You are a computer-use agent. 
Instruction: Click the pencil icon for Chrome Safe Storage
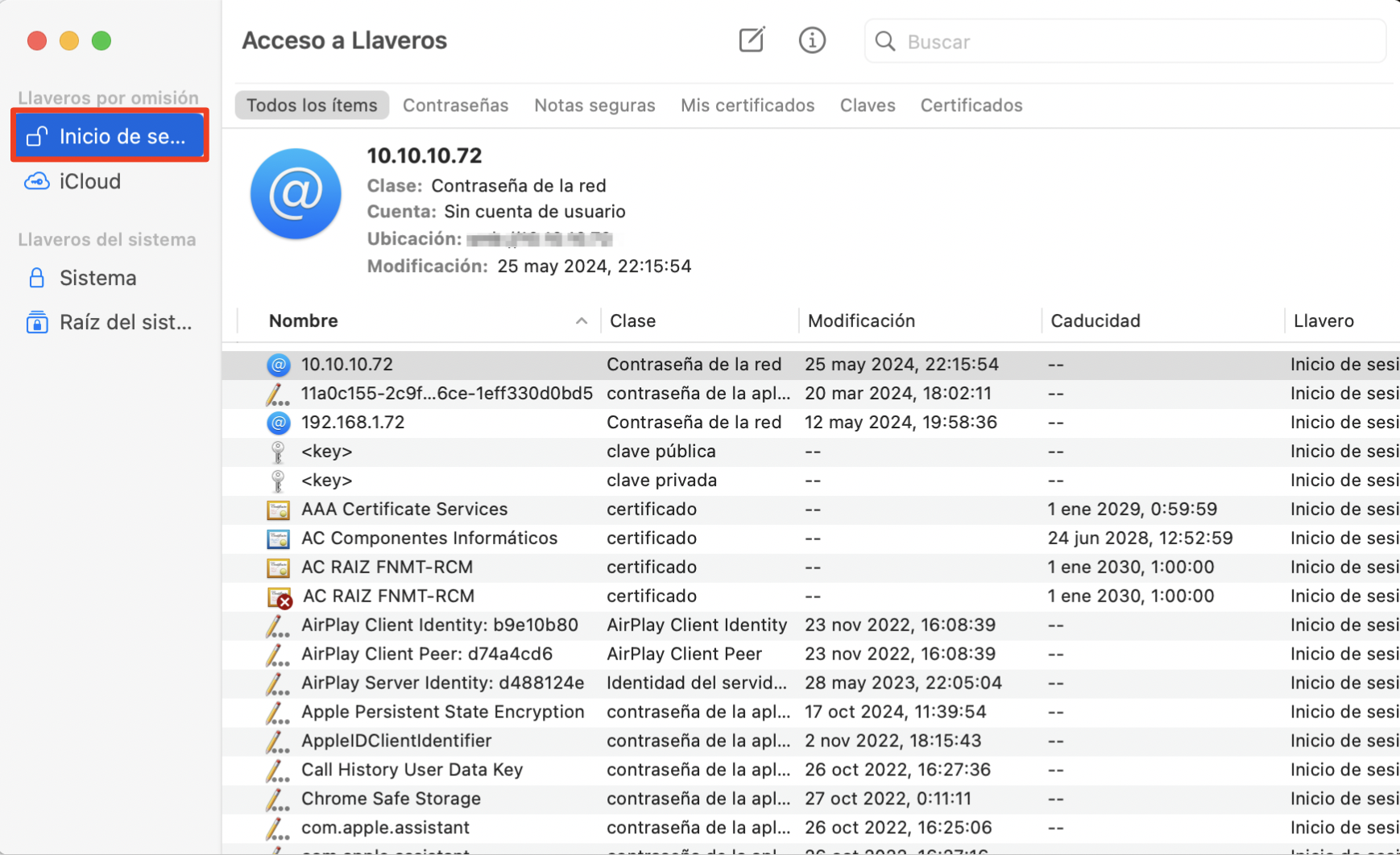pos(277,799)
